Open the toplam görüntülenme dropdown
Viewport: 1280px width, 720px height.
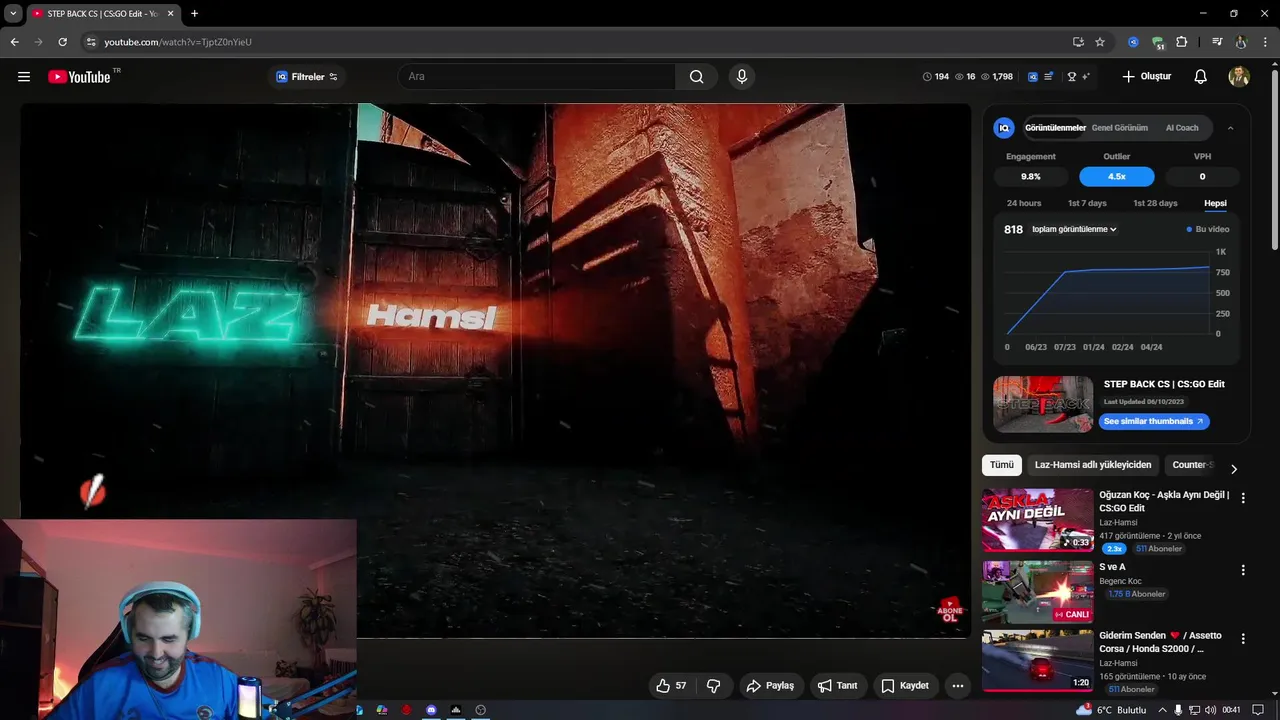(1074, 229)
